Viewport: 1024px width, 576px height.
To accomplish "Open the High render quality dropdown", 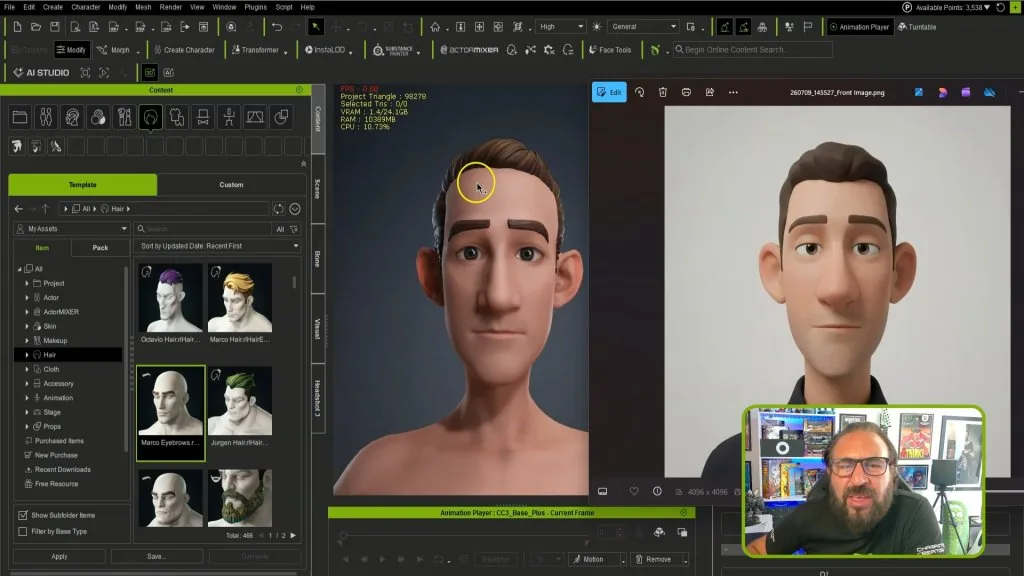I will click(x=560, y=27).
